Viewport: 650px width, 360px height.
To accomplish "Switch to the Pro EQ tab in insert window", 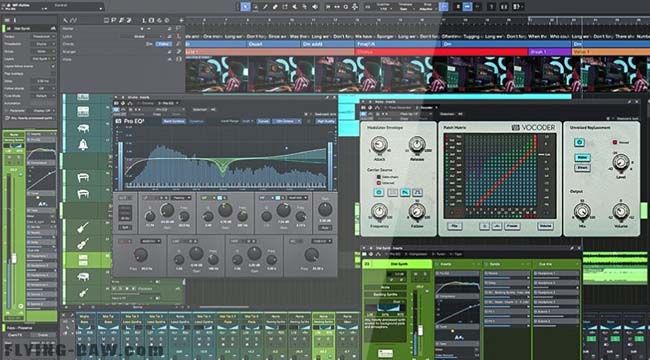I will click(x=166, y=103).
